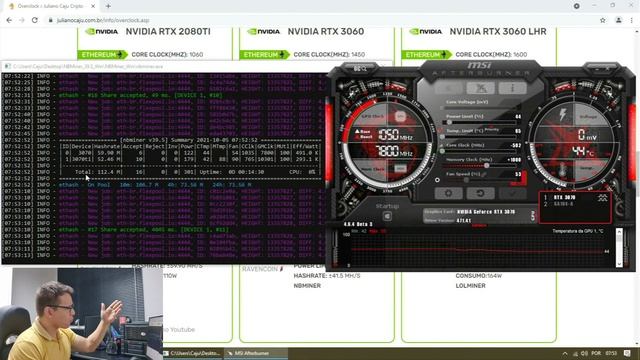Click the NVIDIA RTX 3060 LHR heading
640x360 pixels.
tap(498, 31)
